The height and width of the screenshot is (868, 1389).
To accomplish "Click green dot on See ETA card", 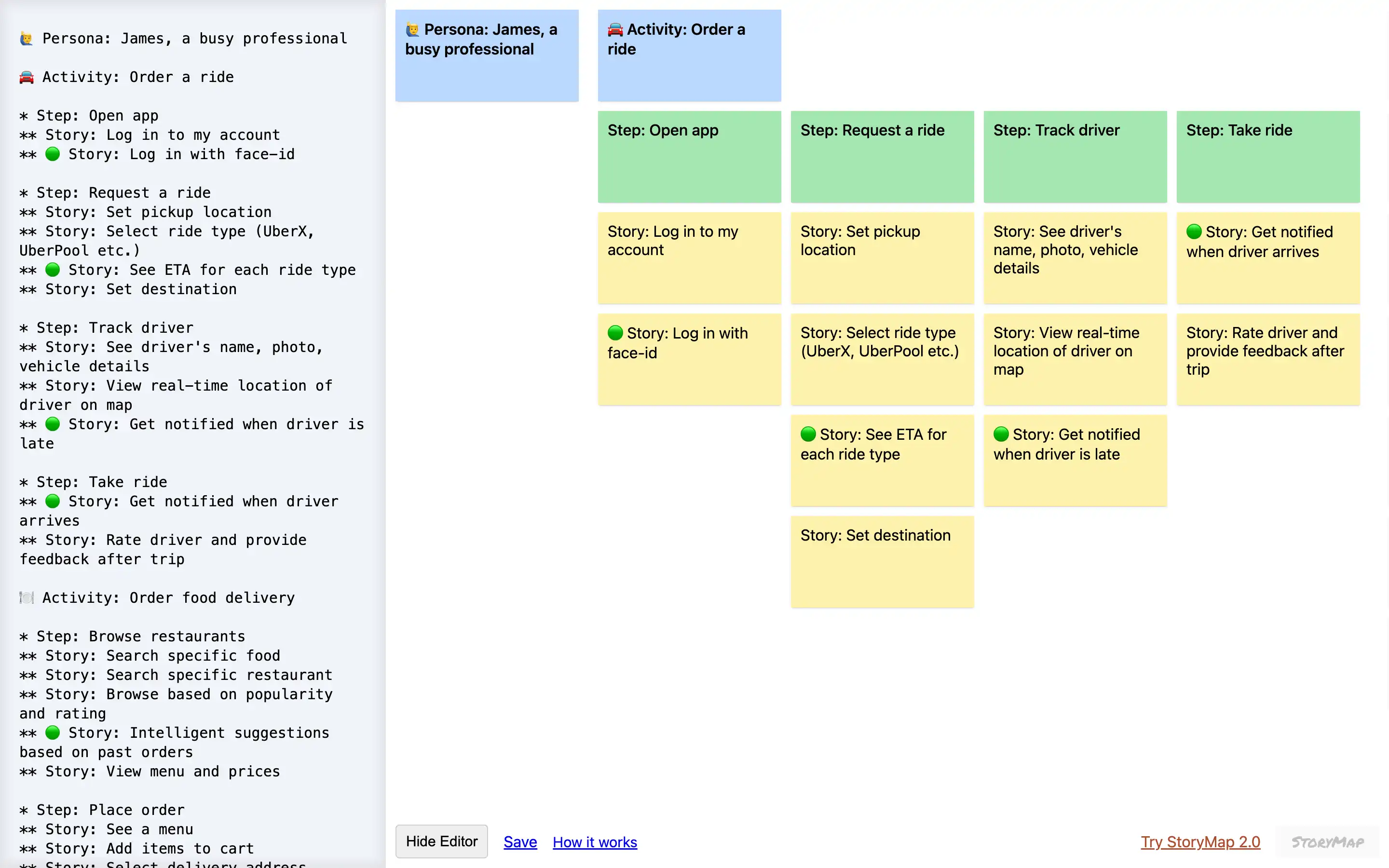I will click(808, 434).
